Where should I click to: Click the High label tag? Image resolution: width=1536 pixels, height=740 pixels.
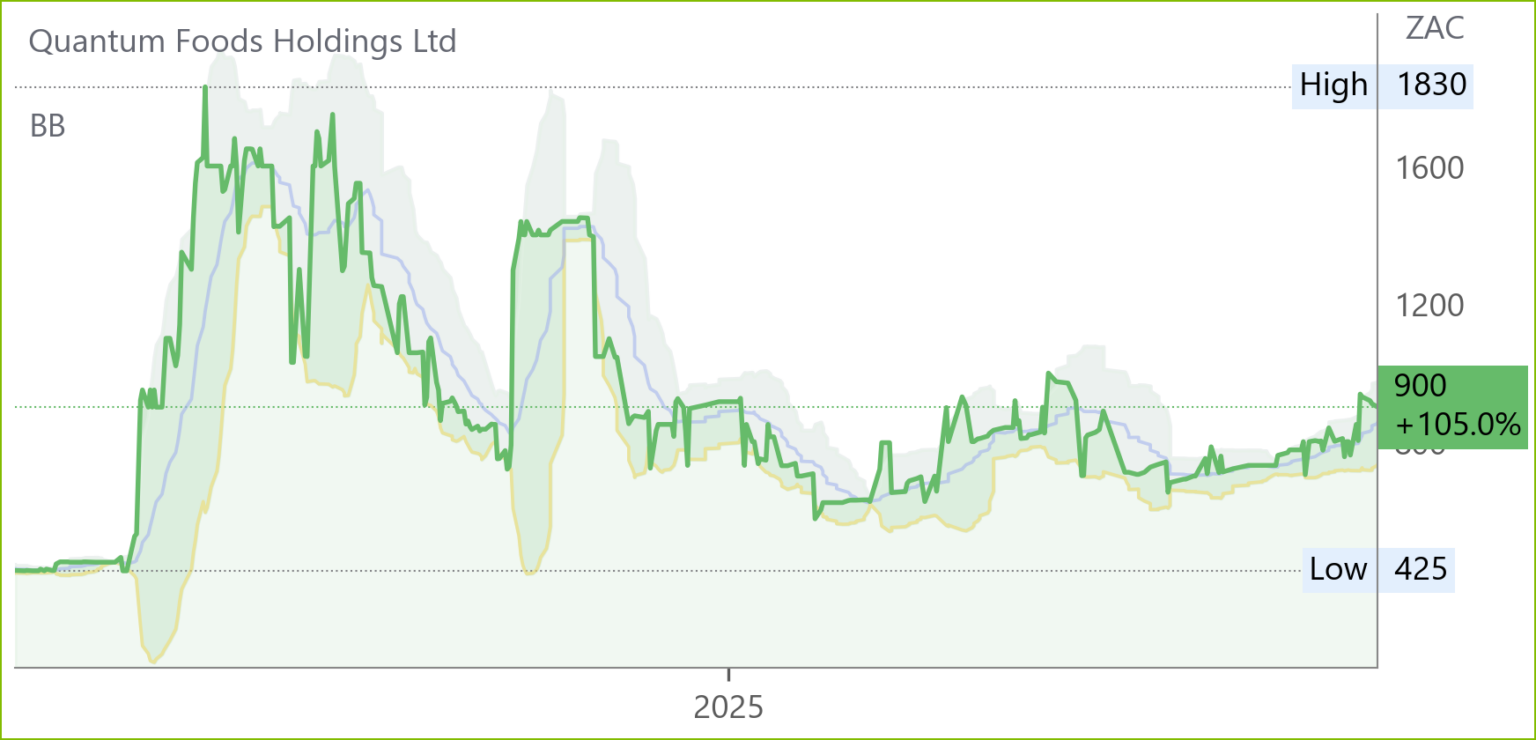(x=1334, y=86)
